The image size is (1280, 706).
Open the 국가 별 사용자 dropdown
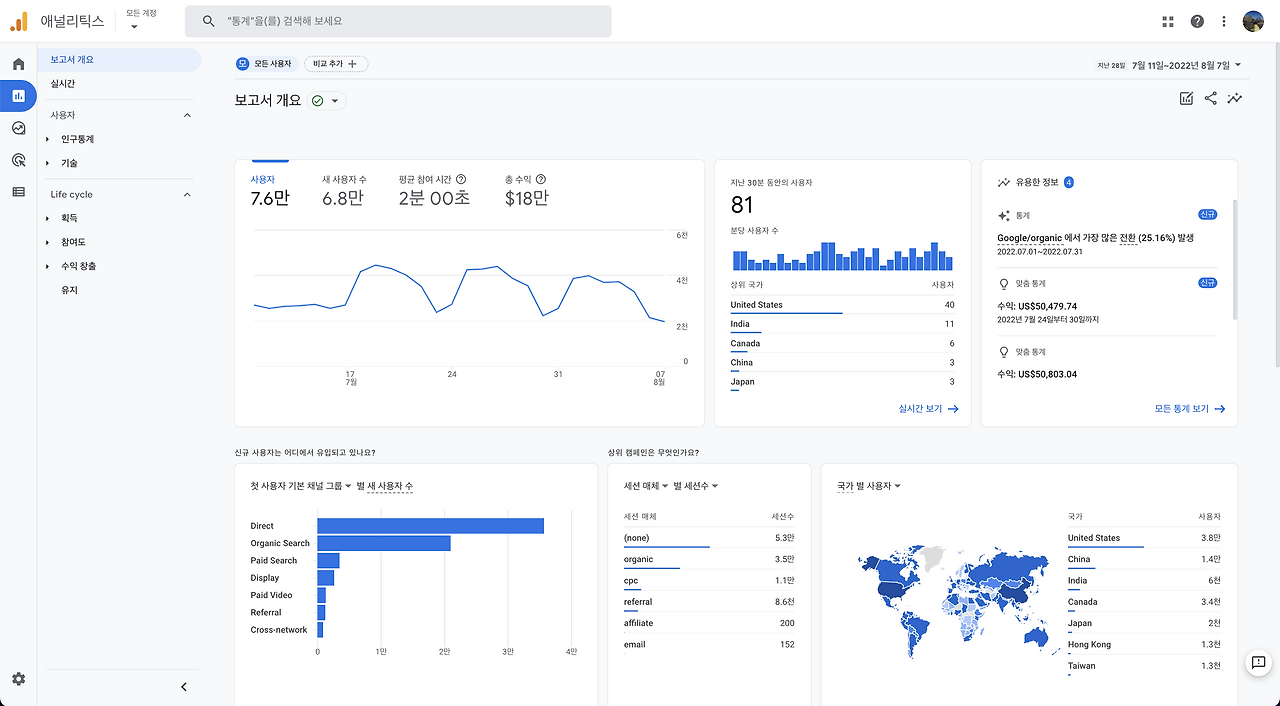(869, 486)
